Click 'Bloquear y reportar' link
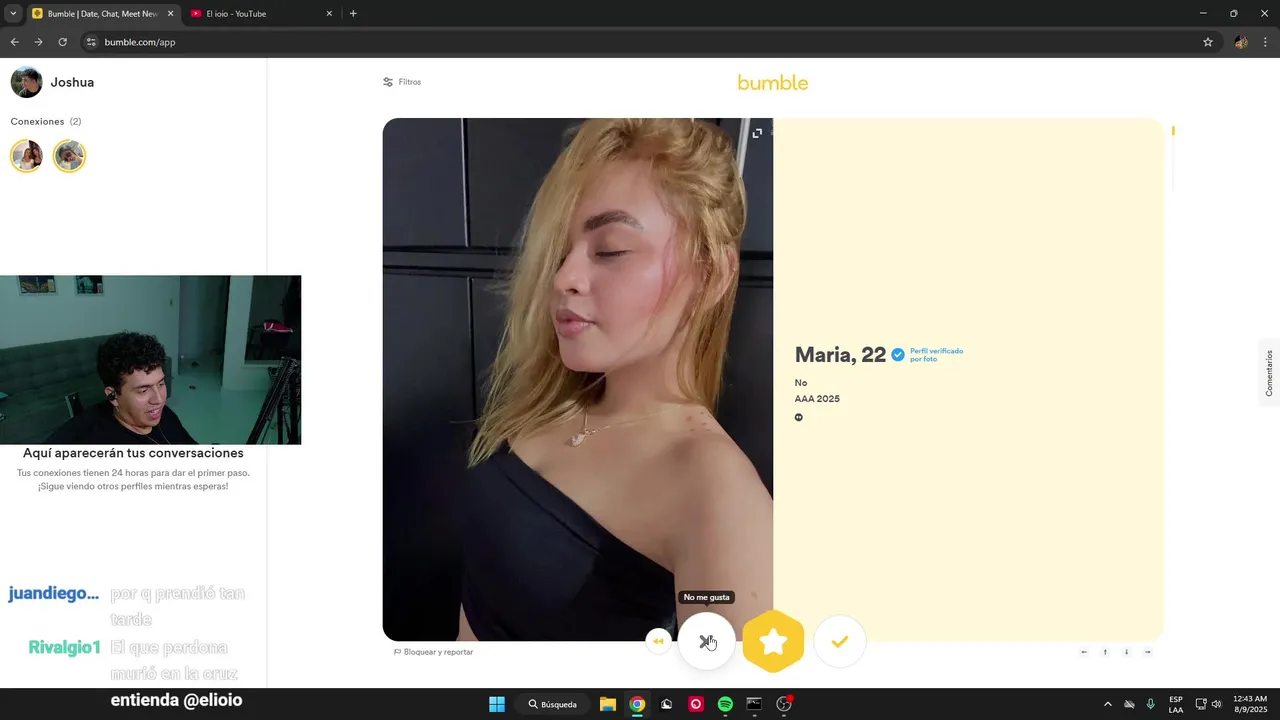This screenshot has height=720, width=1280. click(433, 652)
